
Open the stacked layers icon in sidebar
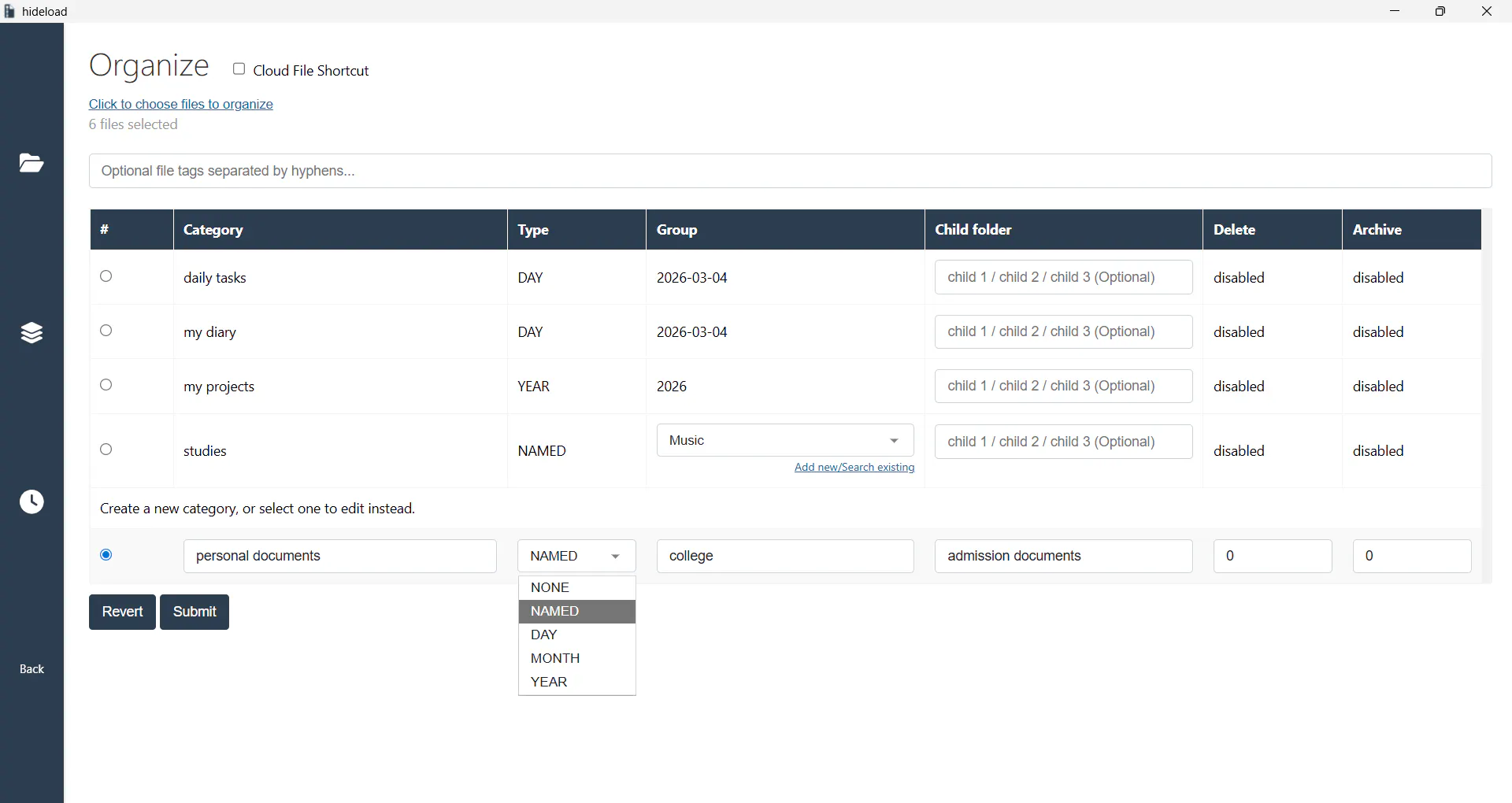click(31, 333)
